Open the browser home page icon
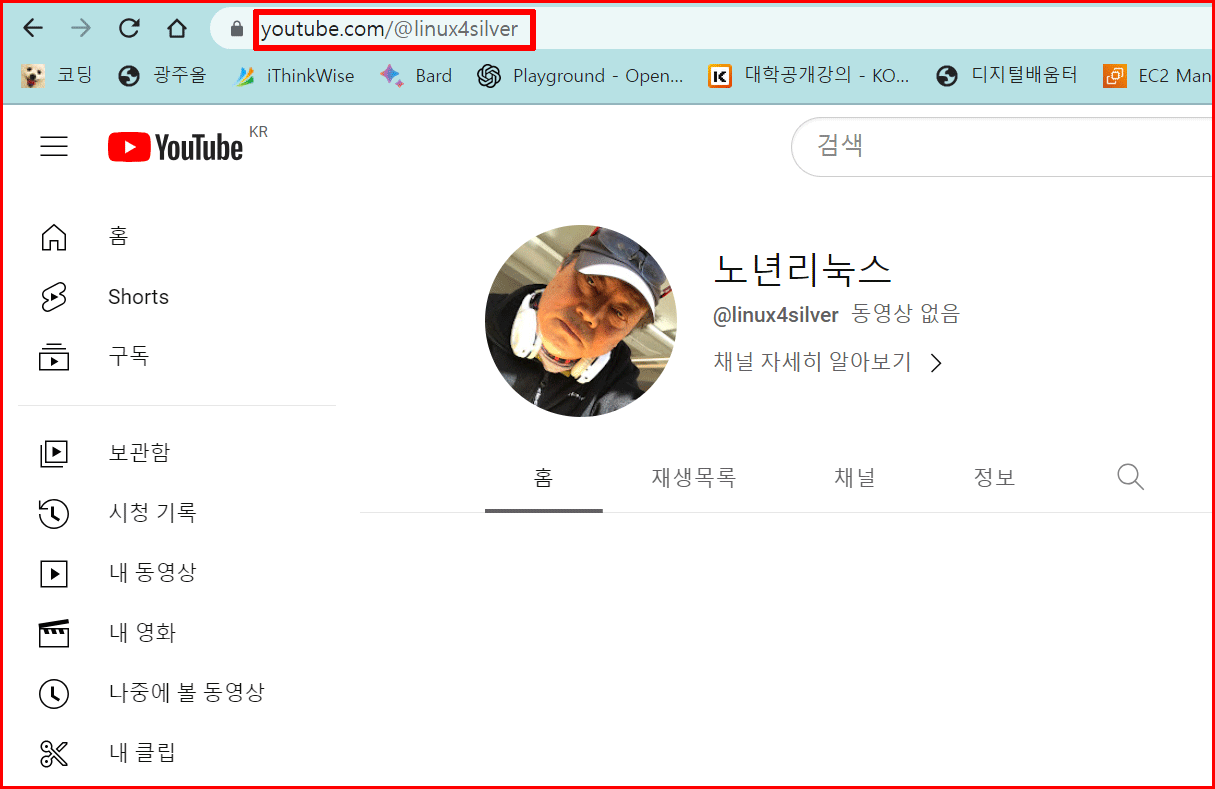Viewport: 1215px width, 789px height. click(x=177, y=28)
